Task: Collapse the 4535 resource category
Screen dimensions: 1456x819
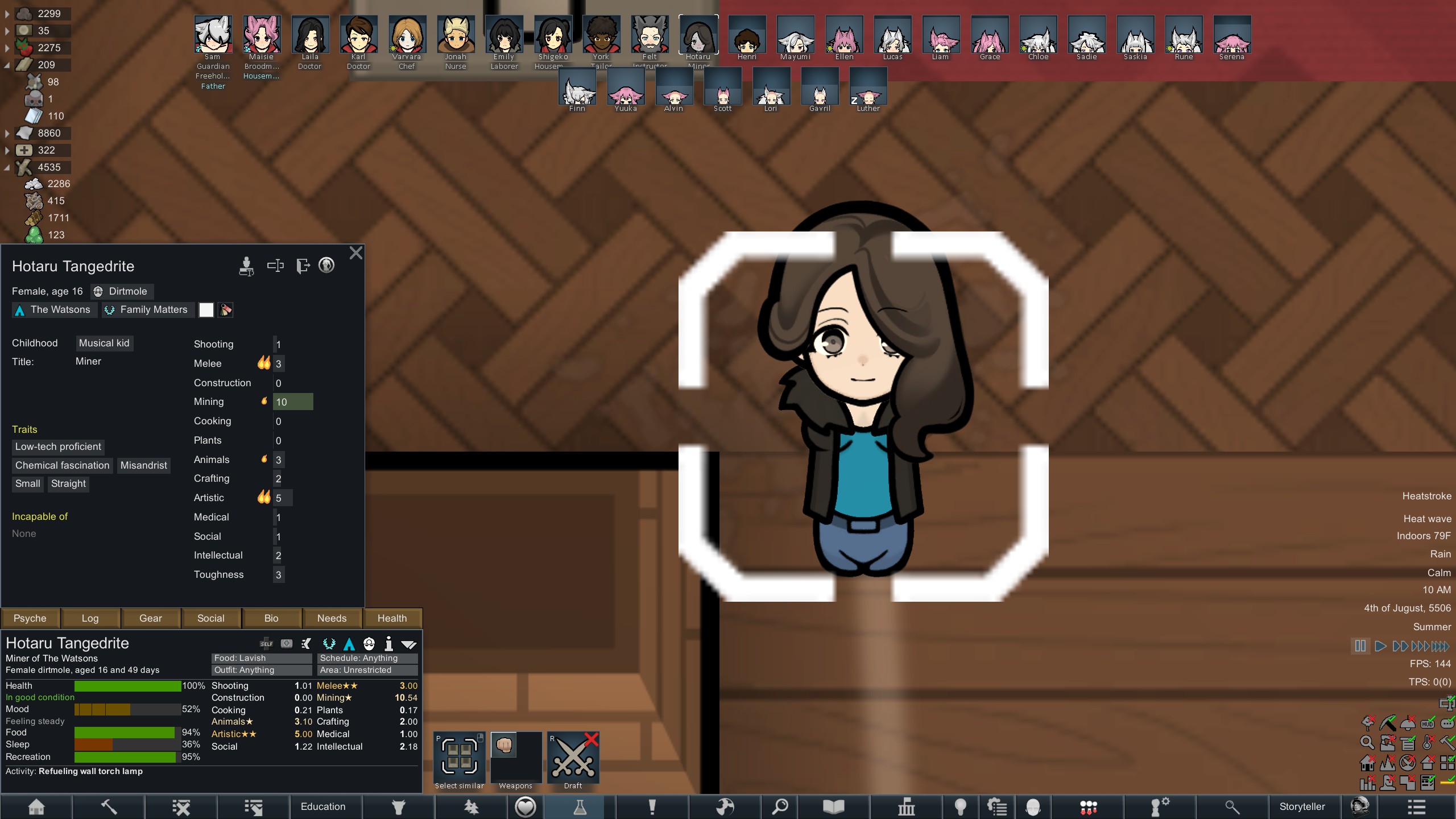Action: 7,167
